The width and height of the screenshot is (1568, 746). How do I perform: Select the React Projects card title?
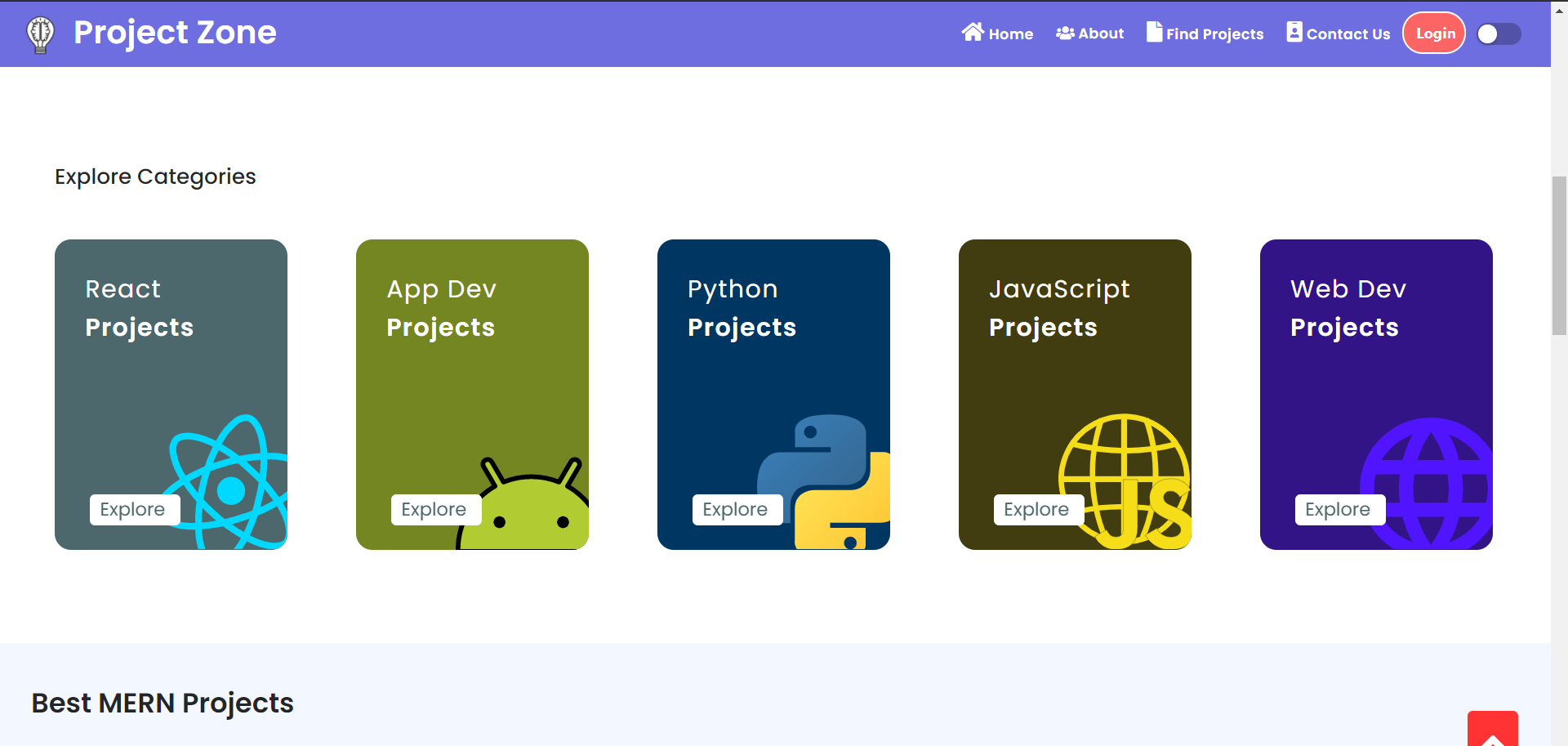point(140,308)
